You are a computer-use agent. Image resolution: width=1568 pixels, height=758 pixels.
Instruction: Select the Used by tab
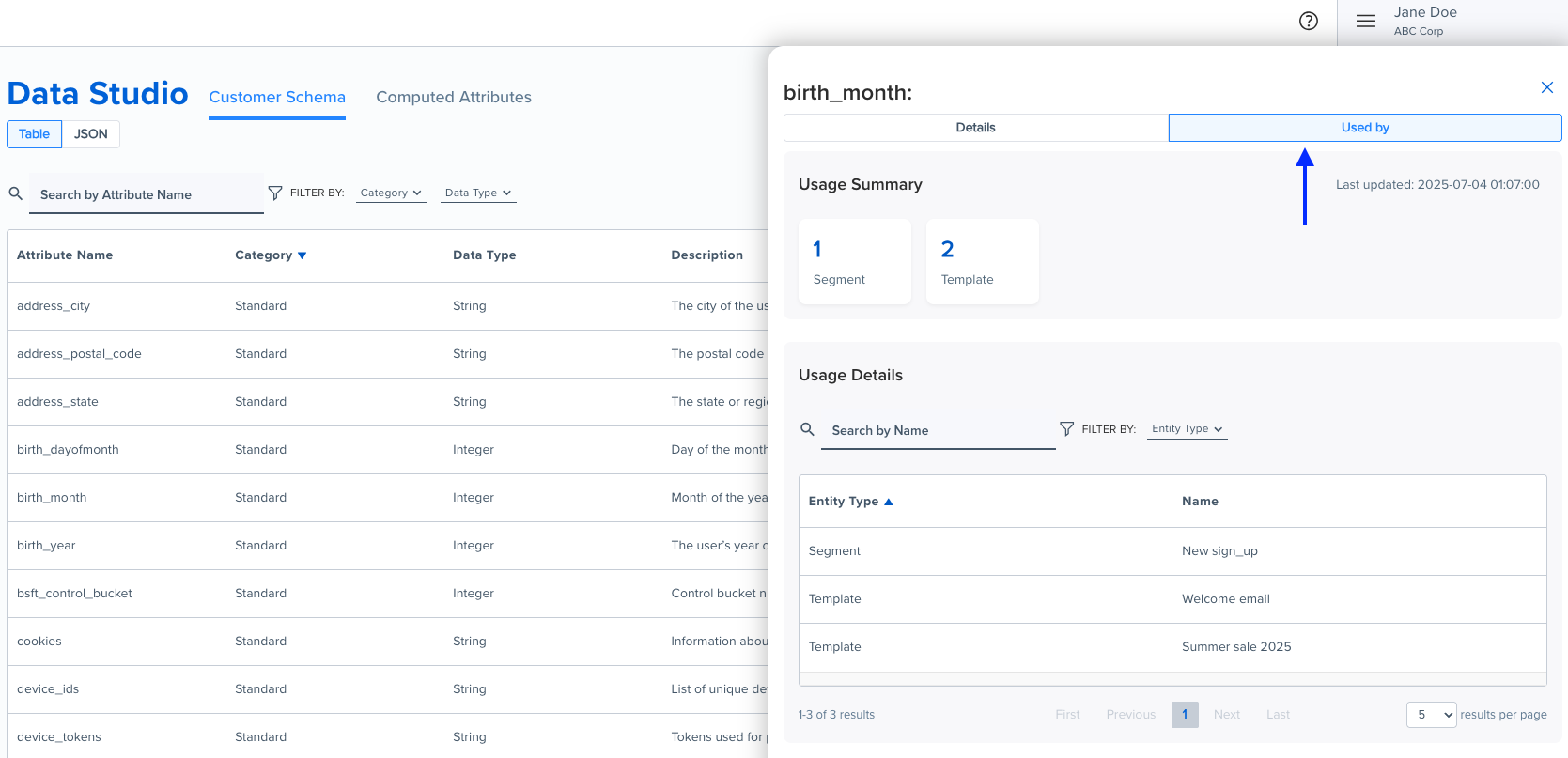click(1365, 128)
